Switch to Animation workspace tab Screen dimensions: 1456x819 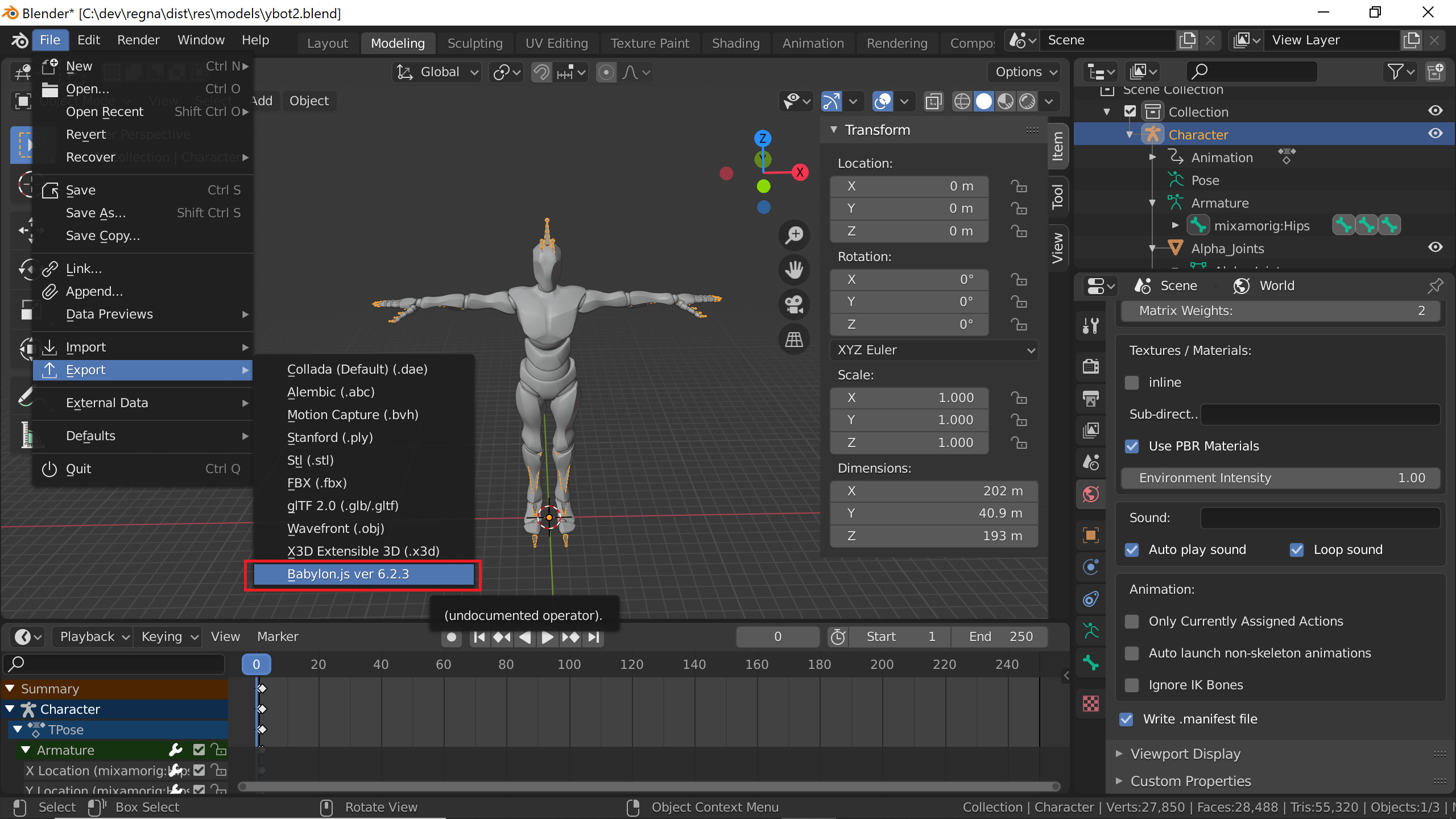click(813, 43)
